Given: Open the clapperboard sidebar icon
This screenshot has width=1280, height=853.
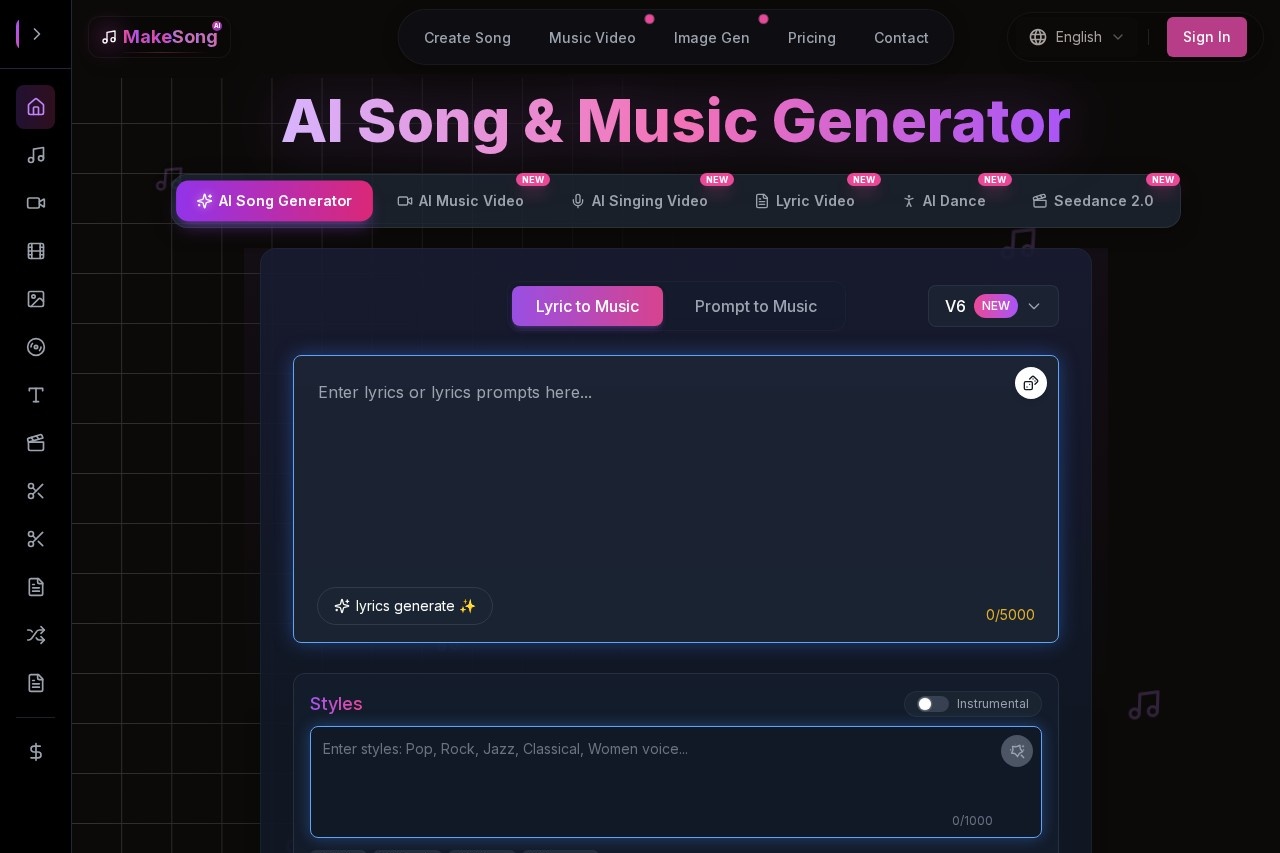Looking at the screenshot, I should (x=36, y=443).
